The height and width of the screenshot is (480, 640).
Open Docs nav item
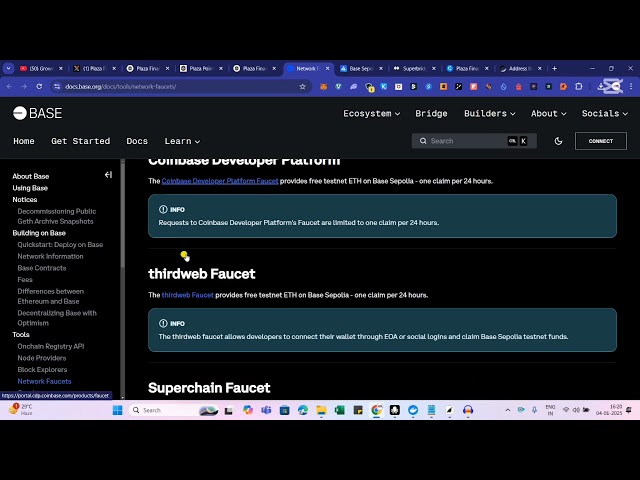coord(137,141)
